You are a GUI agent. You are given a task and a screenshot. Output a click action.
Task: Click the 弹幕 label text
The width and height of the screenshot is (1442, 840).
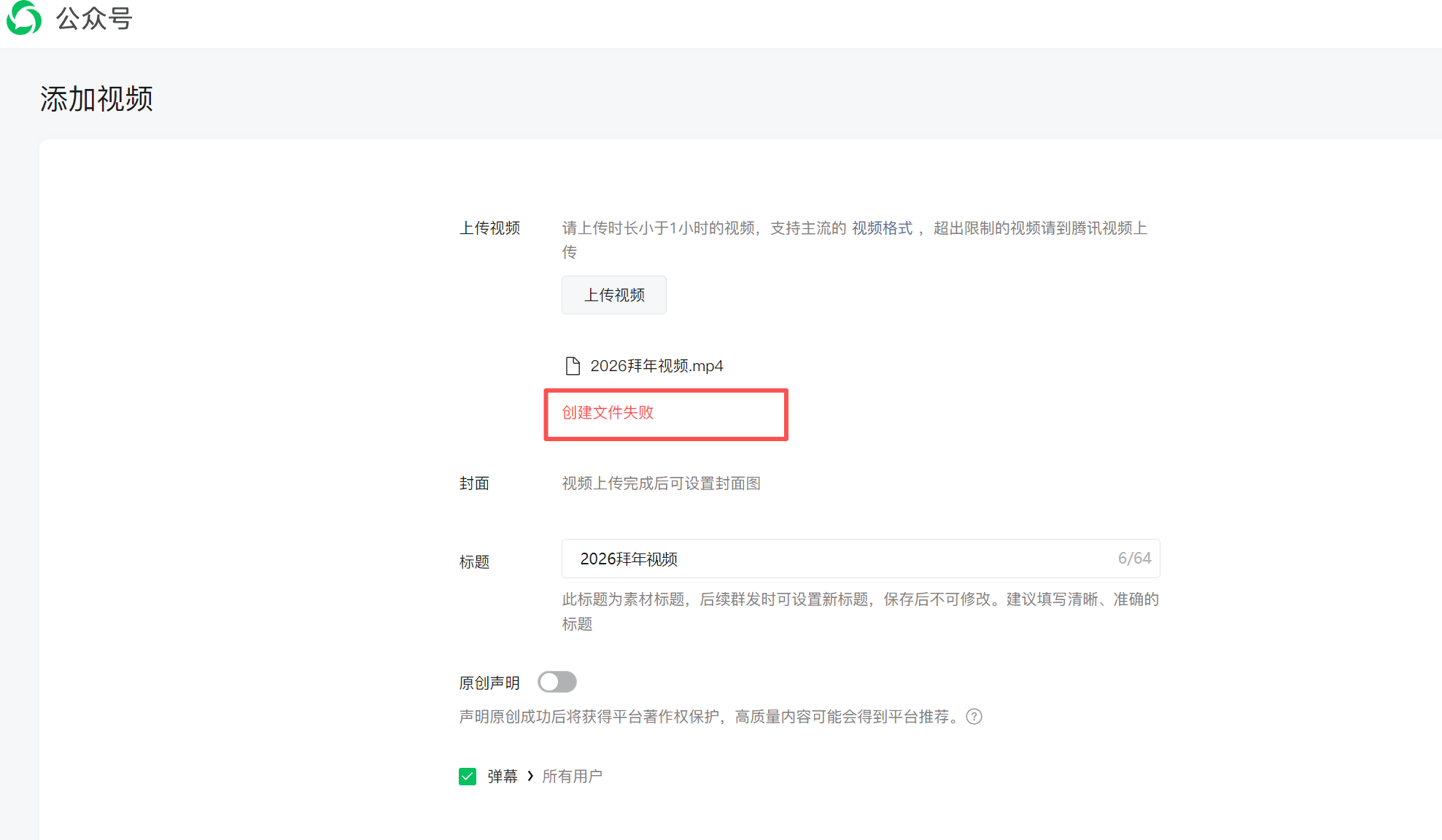(x=503, y=777)
